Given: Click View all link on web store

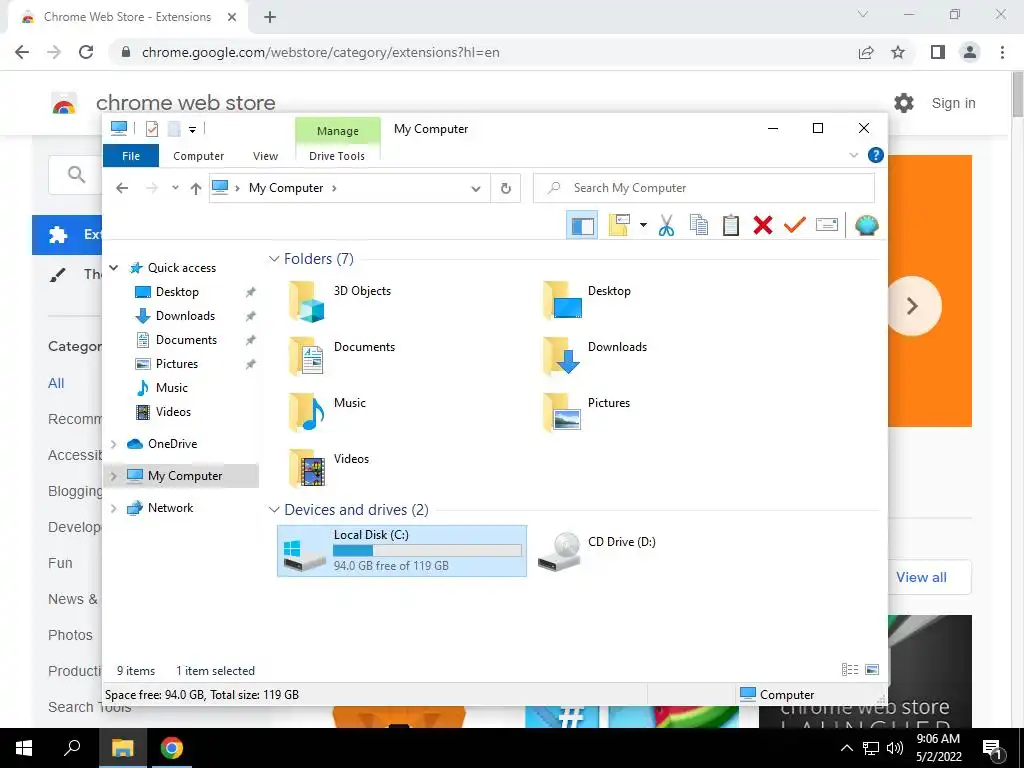Looking at the screenshot, I should point(921,577).
